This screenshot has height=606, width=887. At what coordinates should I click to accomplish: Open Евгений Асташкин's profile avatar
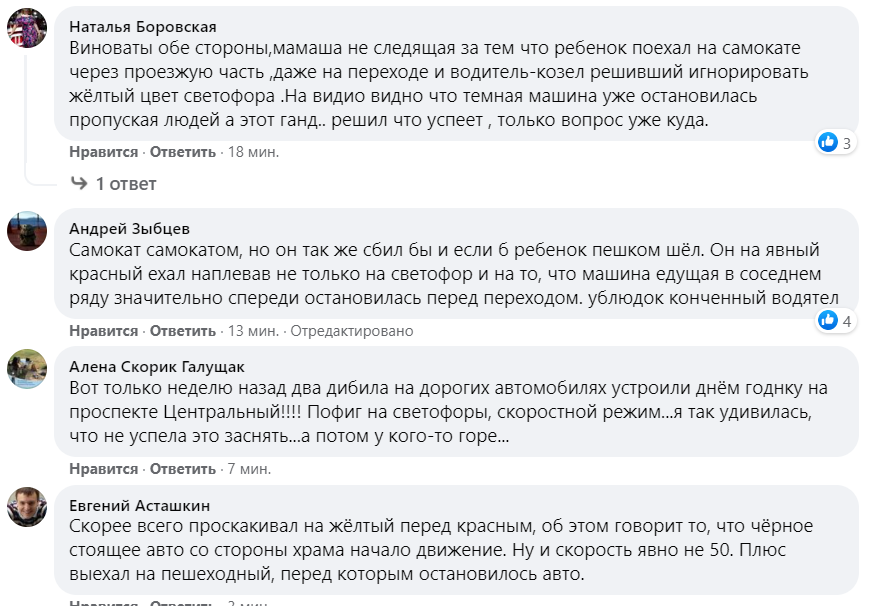27,507
